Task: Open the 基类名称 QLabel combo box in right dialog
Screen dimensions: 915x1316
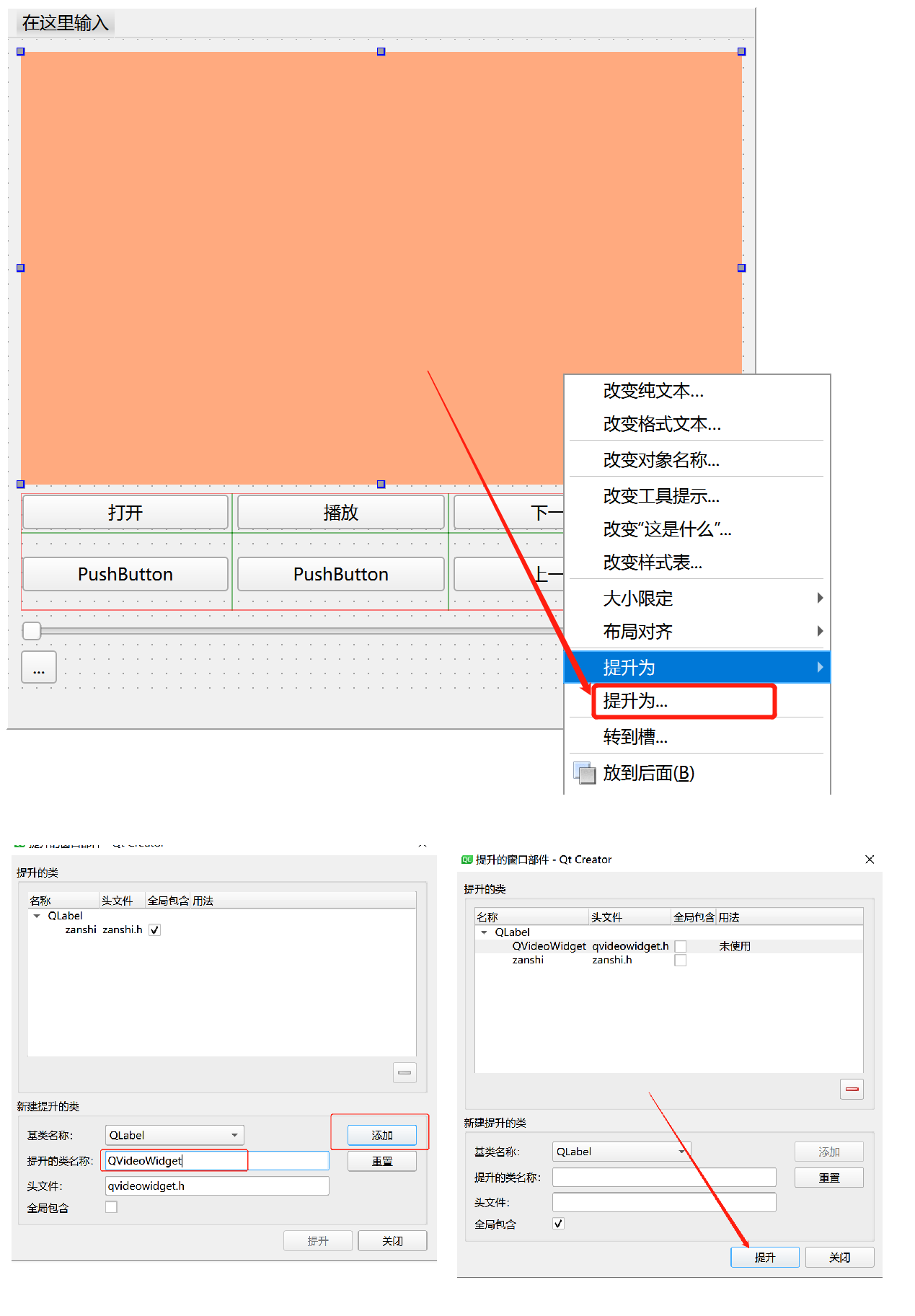Action: pos(622,1152)
